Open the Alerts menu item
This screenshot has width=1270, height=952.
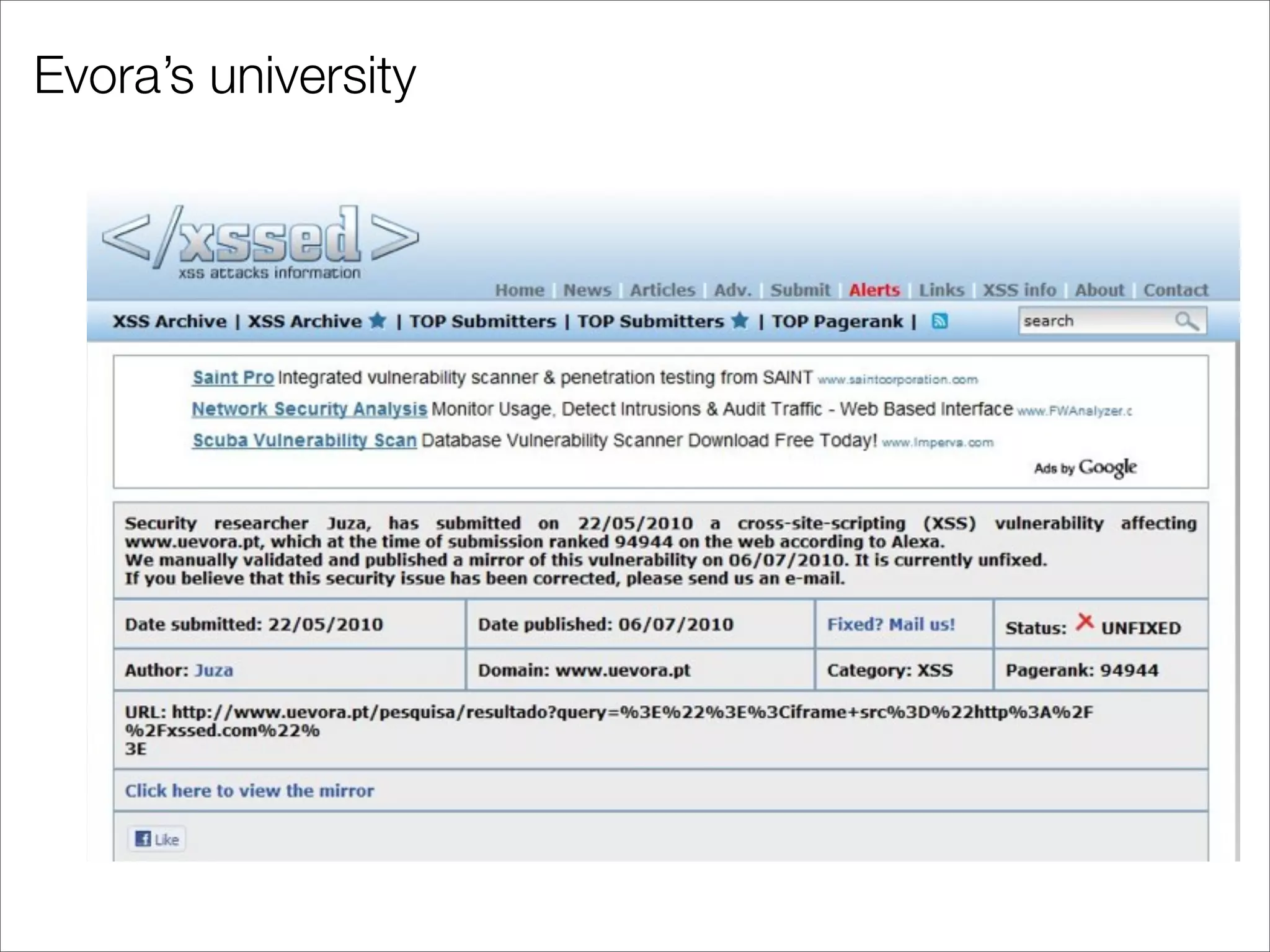tap(874, 290)
